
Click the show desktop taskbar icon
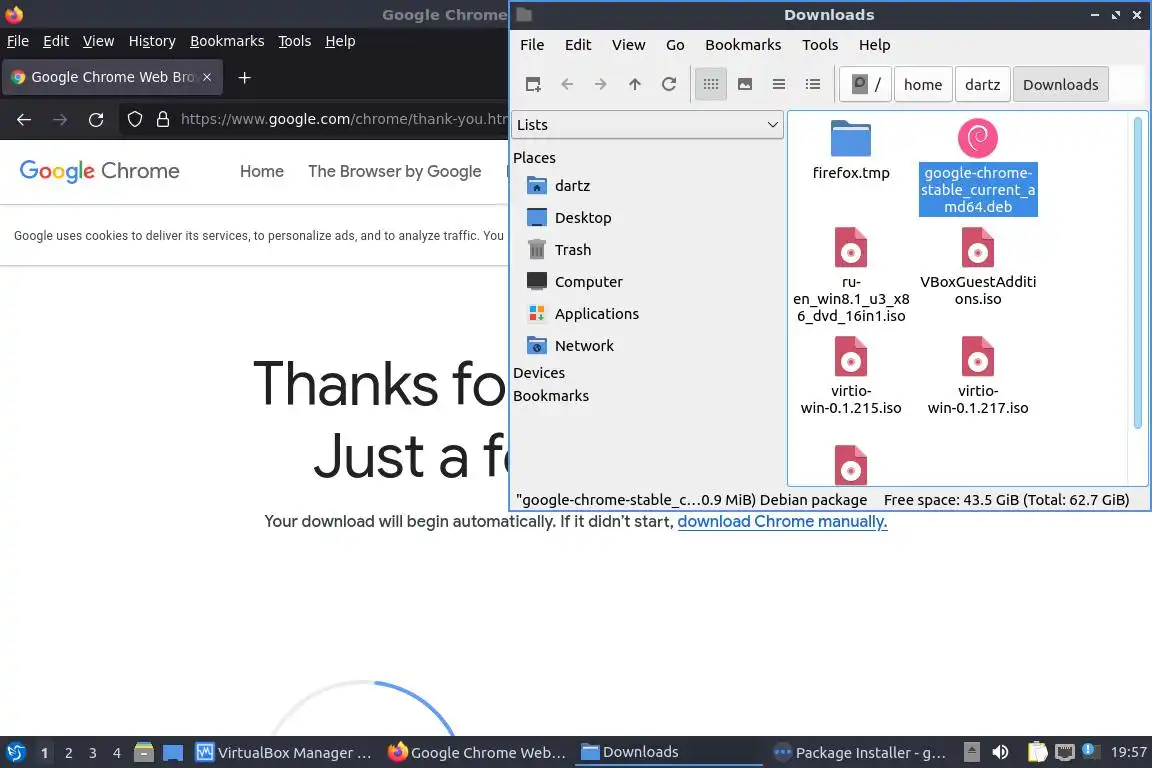[173, 753]
